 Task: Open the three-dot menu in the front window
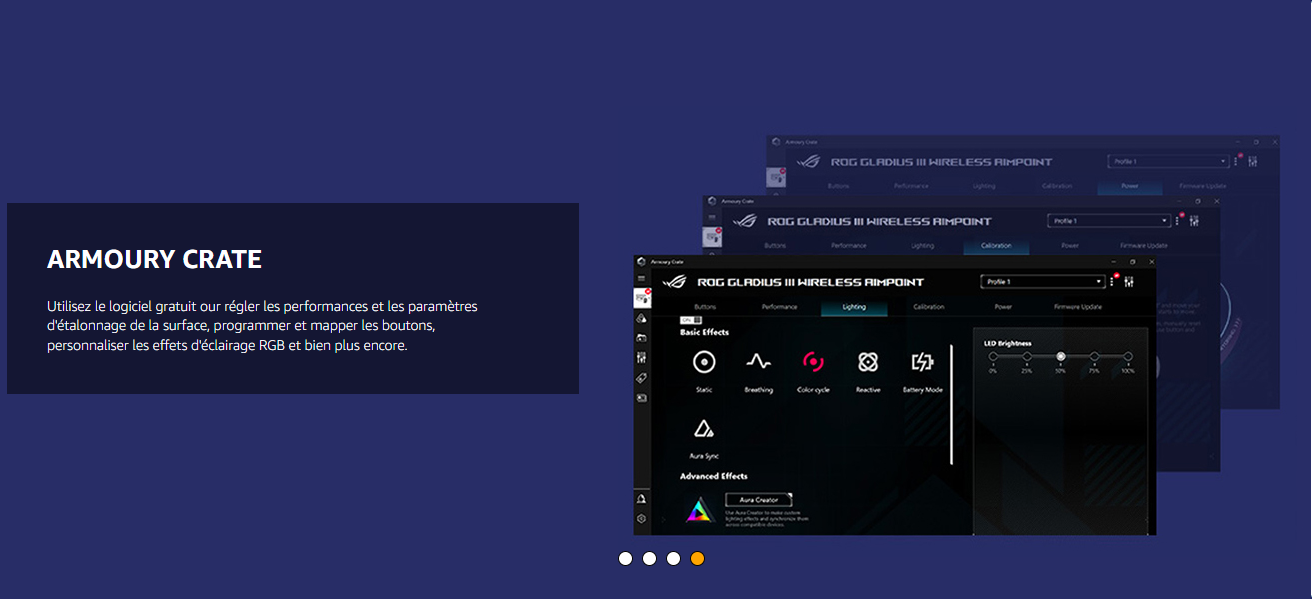coord(1112,282)
